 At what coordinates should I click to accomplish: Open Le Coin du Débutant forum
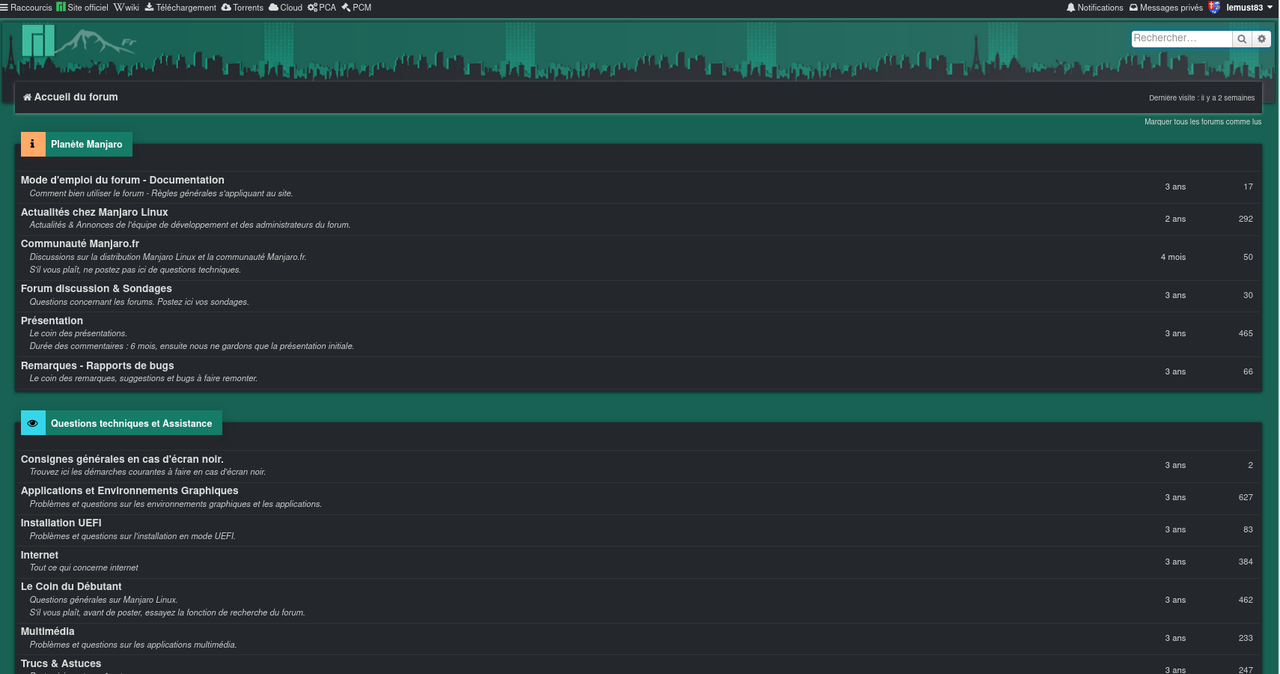[71, 586]
